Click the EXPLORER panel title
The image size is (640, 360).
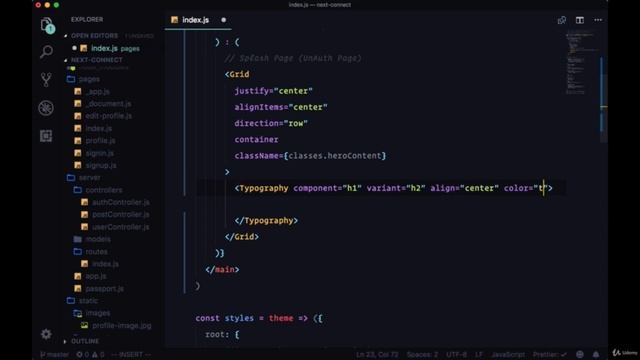click(x=87, y=20)
